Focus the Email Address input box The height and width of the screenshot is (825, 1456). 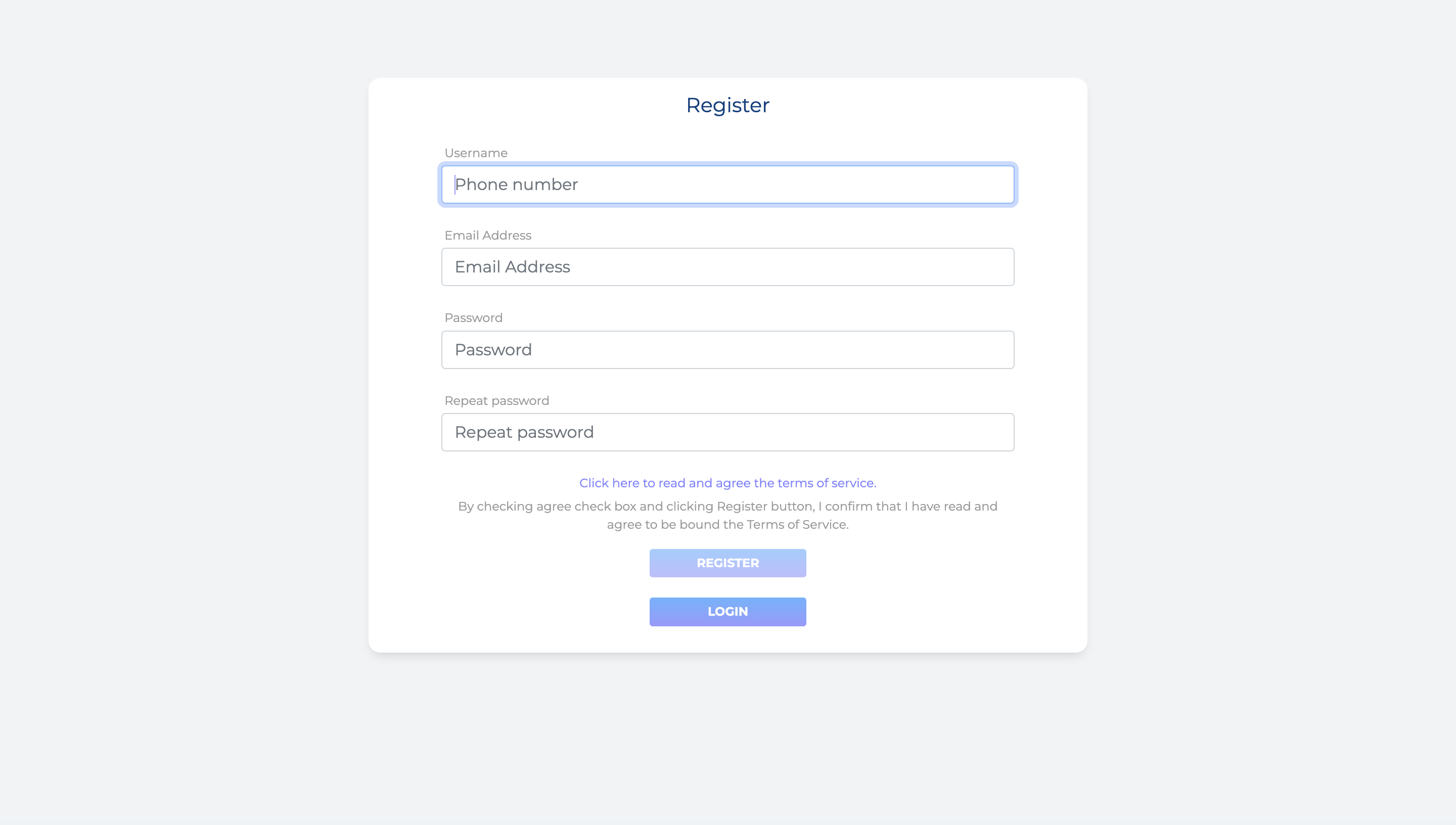[727, 267]
